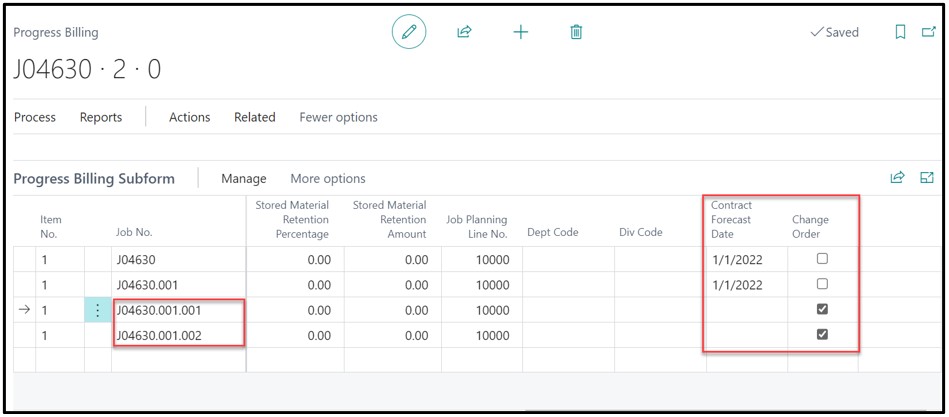
Task: Click Fewer options link
Action: (338, 117)
